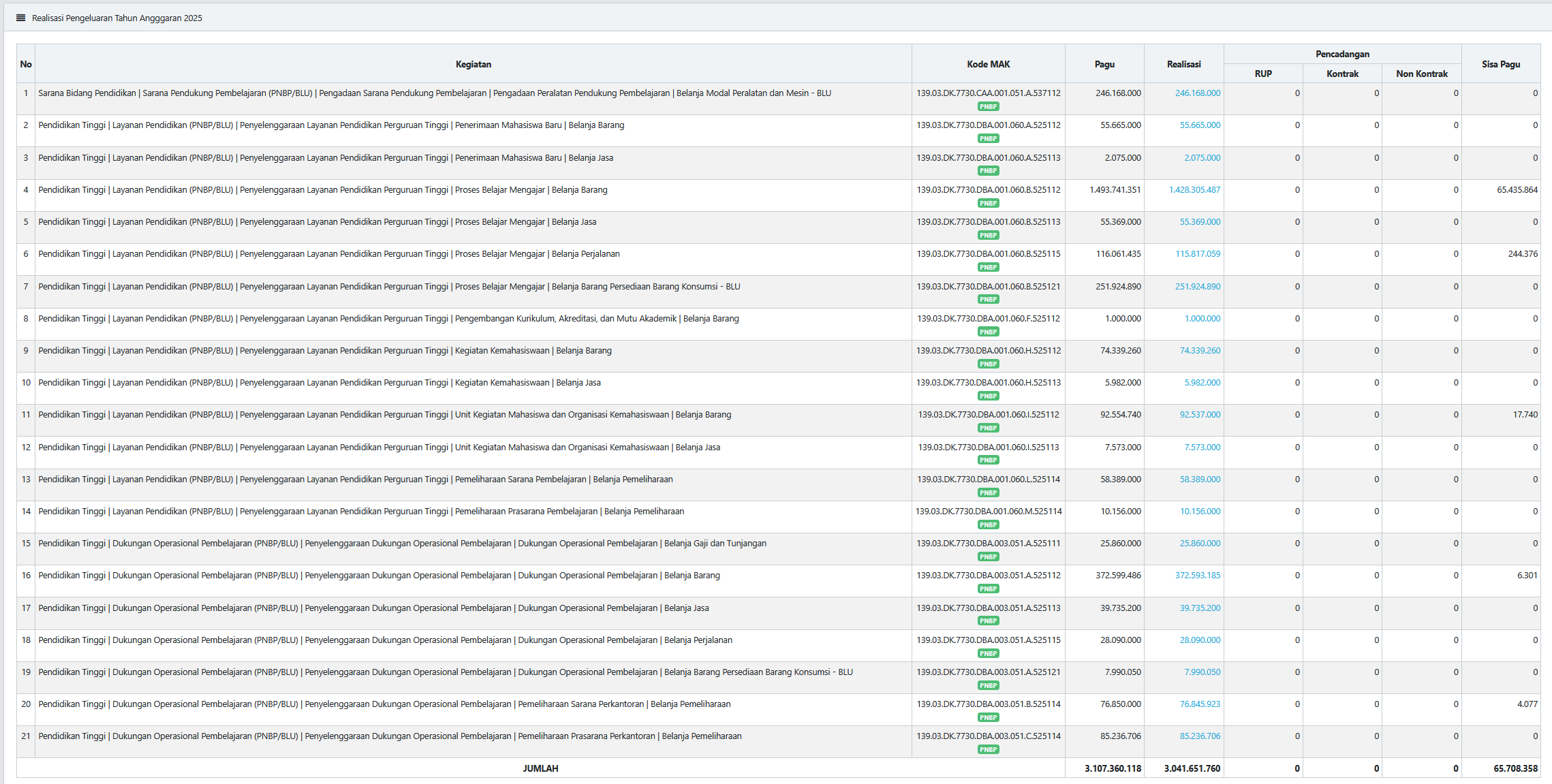Image resolution: width=1552 pixels, height=784 pixels.
Task: Click the PNBP badge under row 1 MAK code
Action: [988, 106]
